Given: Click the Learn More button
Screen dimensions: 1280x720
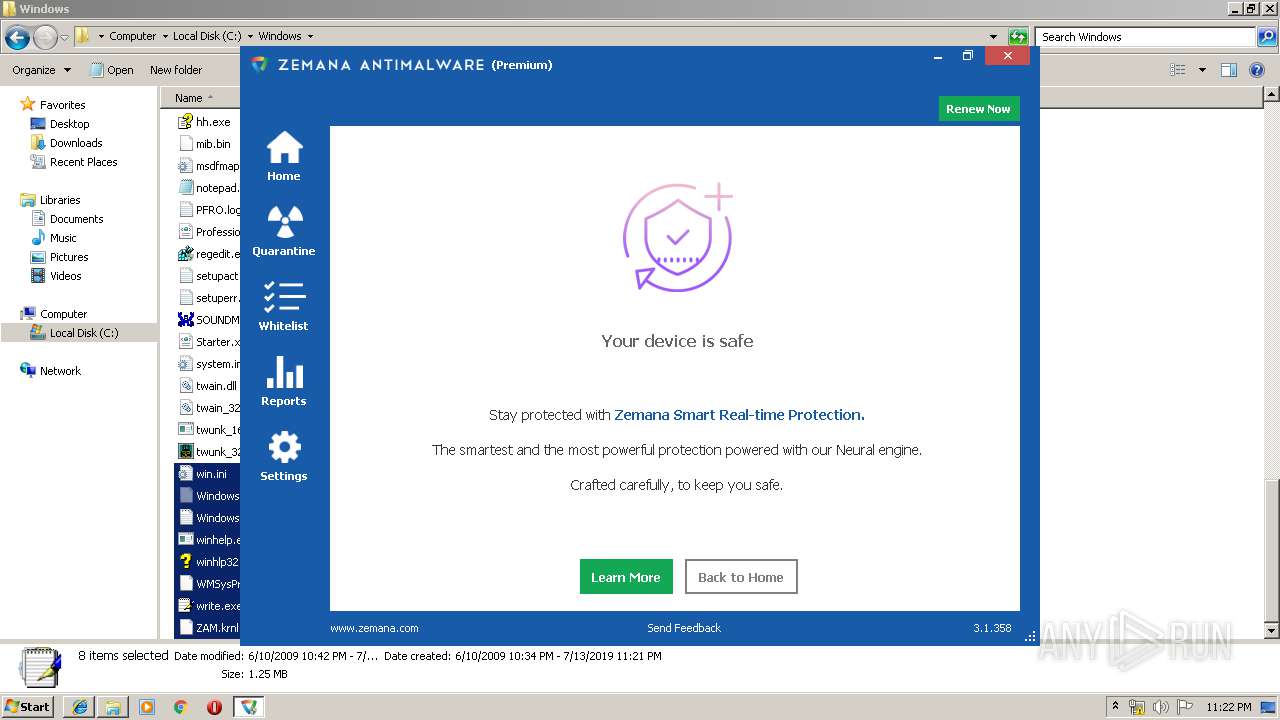Looking at the screenshot, I should pyautogui.click(x=626, y=577).
